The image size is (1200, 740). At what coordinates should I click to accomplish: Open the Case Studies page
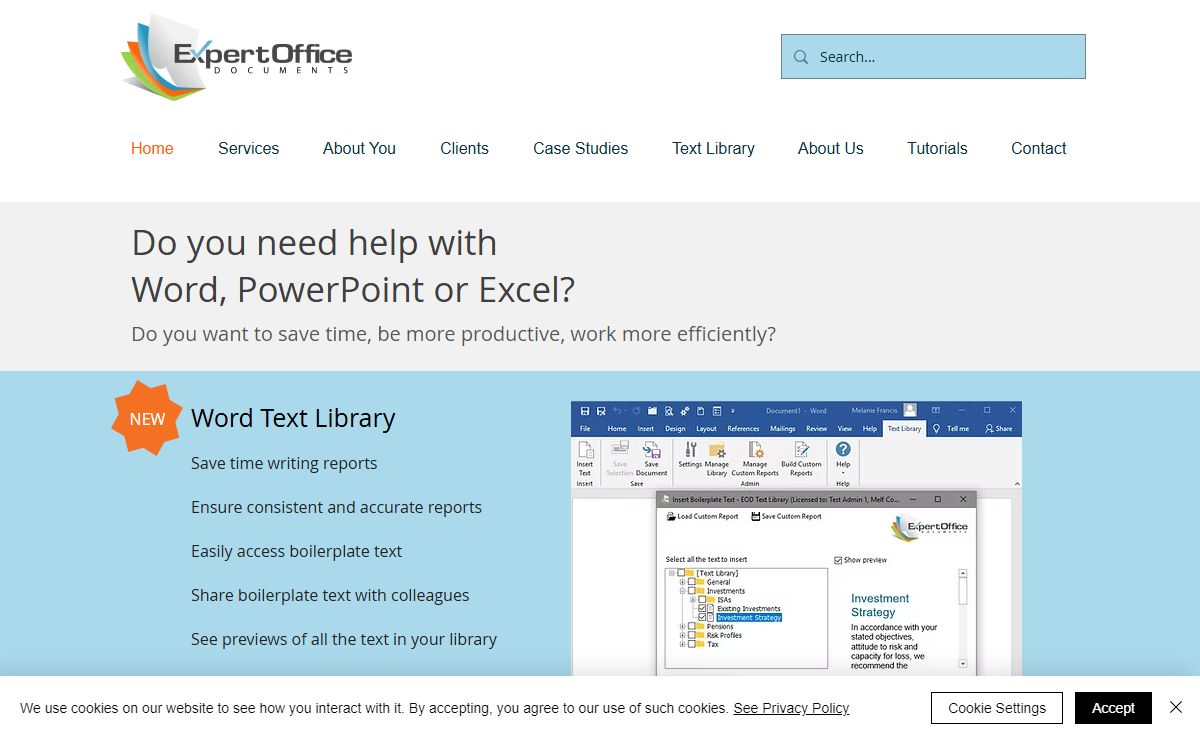[x=581, y=148]
